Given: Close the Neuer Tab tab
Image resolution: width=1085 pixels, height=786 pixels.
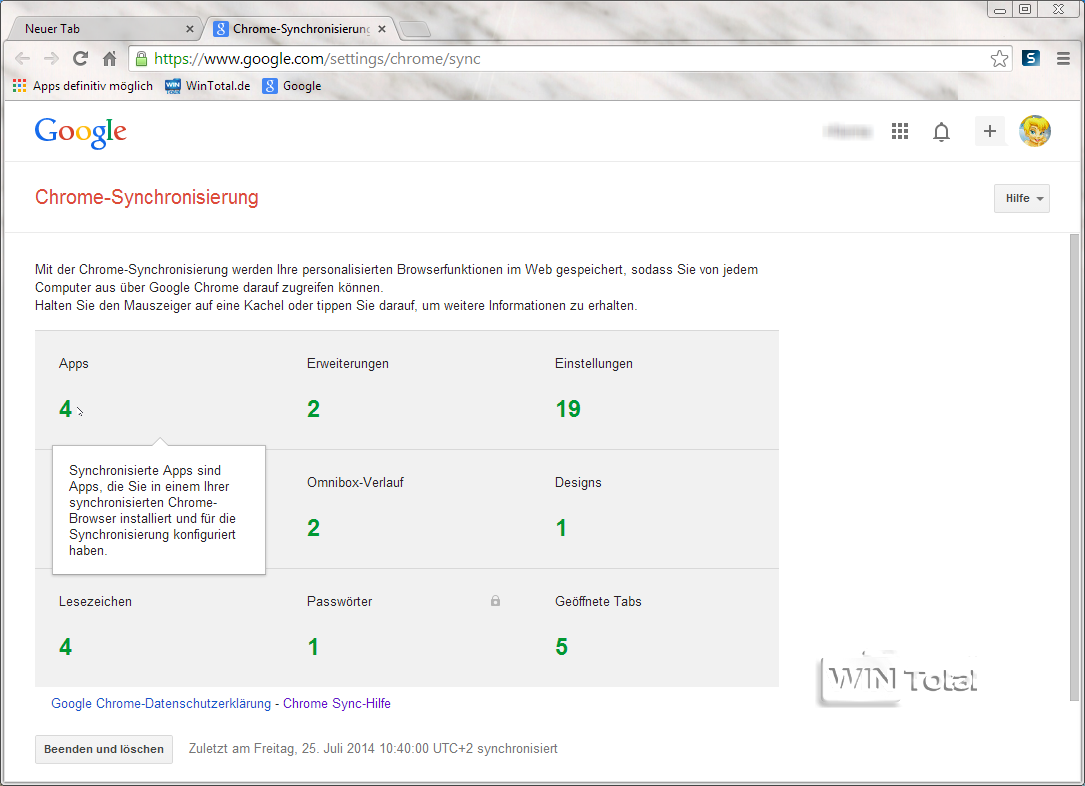Looking at the screenshot, I should (190, 29).
